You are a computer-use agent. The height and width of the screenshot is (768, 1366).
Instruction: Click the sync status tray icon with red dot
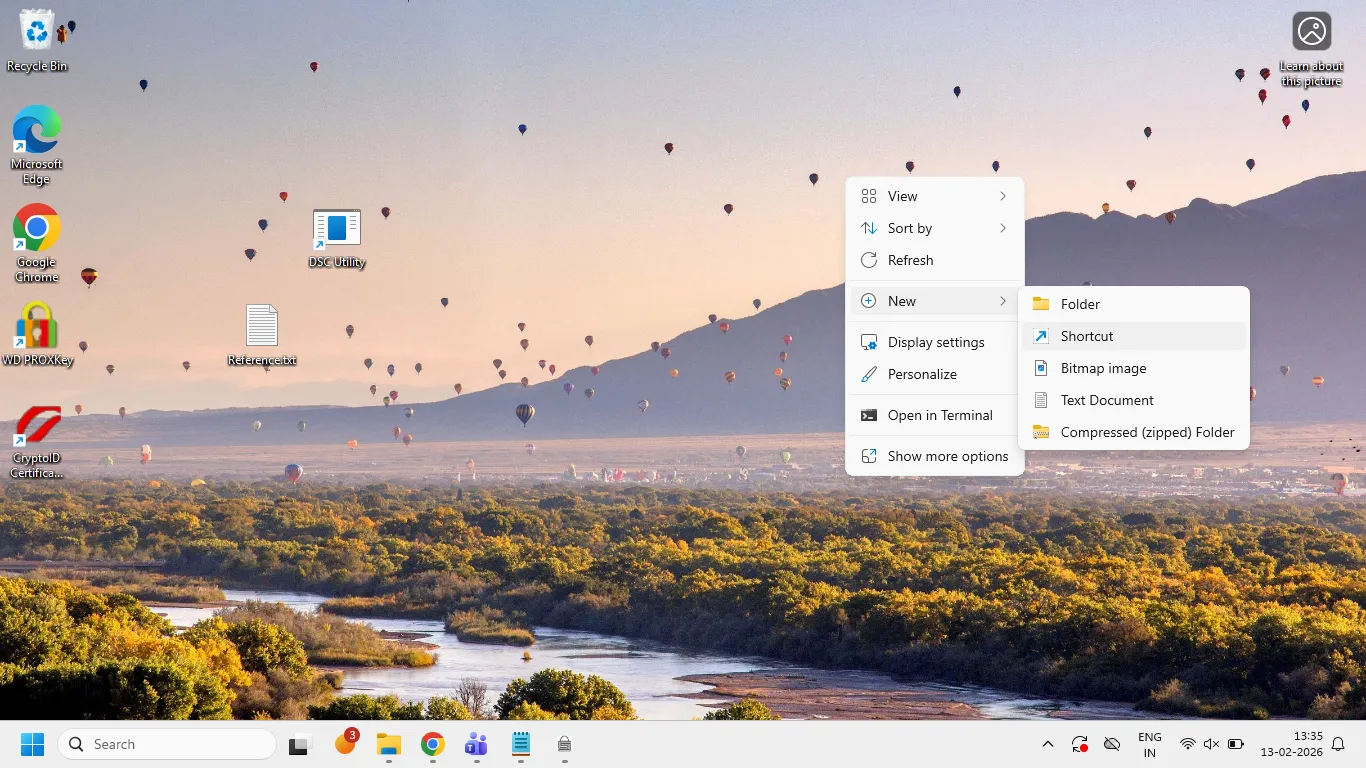coord(1080,744)
